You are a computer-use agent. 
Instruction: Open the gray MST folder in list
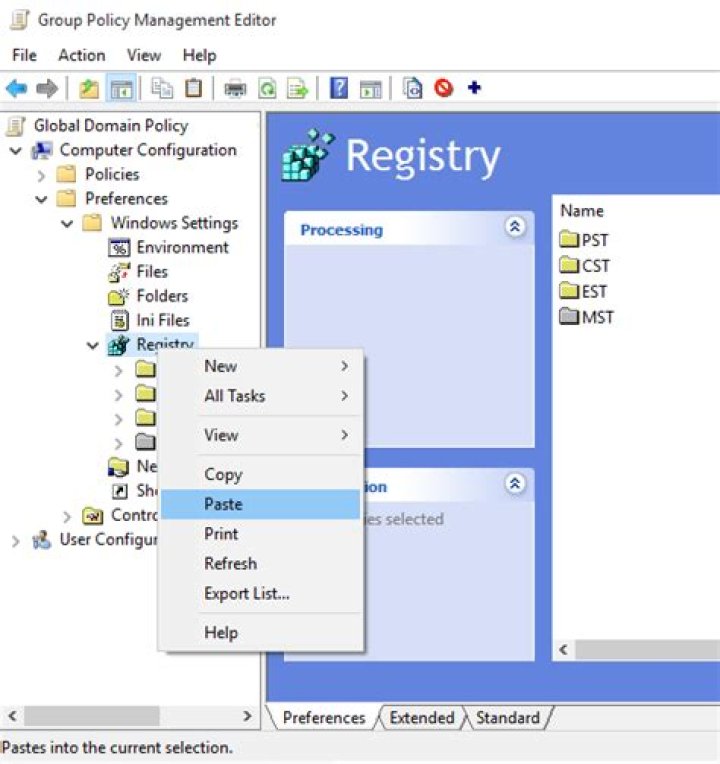click(587, 317)
